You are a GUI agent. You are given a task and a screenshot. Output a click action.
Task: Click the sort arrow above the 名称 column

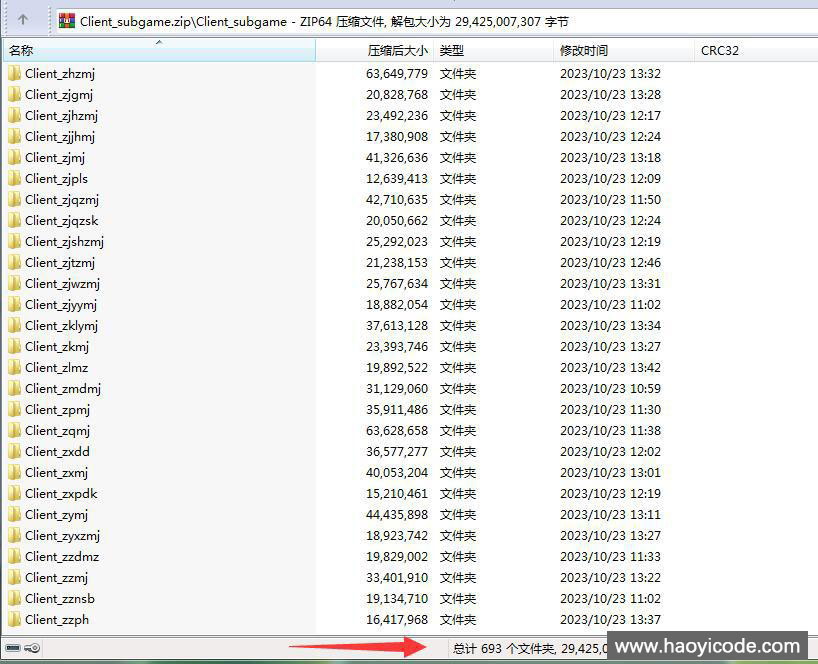[160, 43]
